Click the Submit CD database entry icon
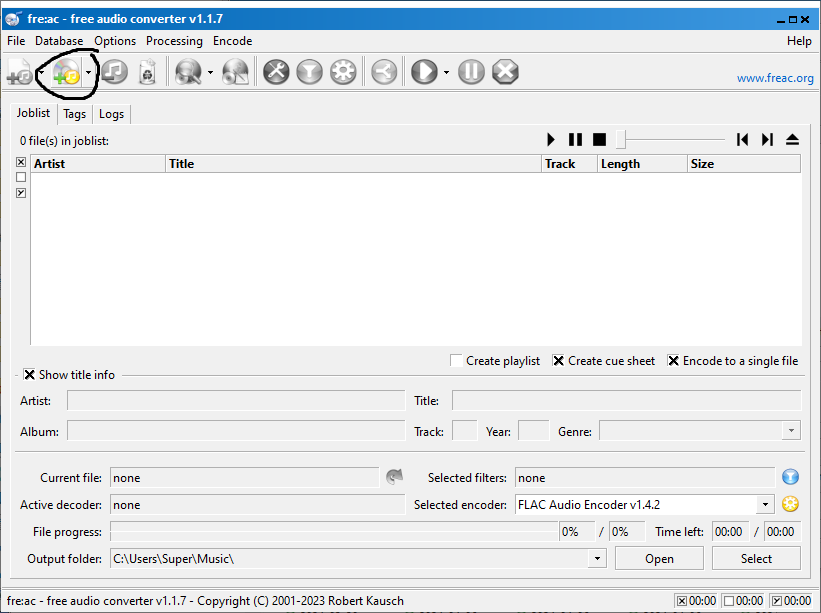Viewport: 821px width, 613px height. (235, 72)
